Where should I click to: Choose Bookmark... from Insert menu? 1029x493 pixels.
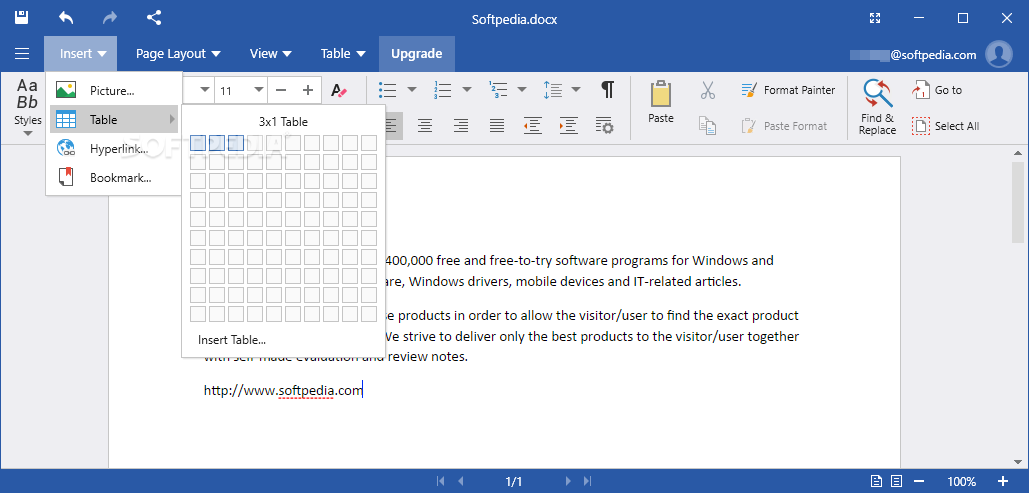pyautogui.click(x=114, y=177)
